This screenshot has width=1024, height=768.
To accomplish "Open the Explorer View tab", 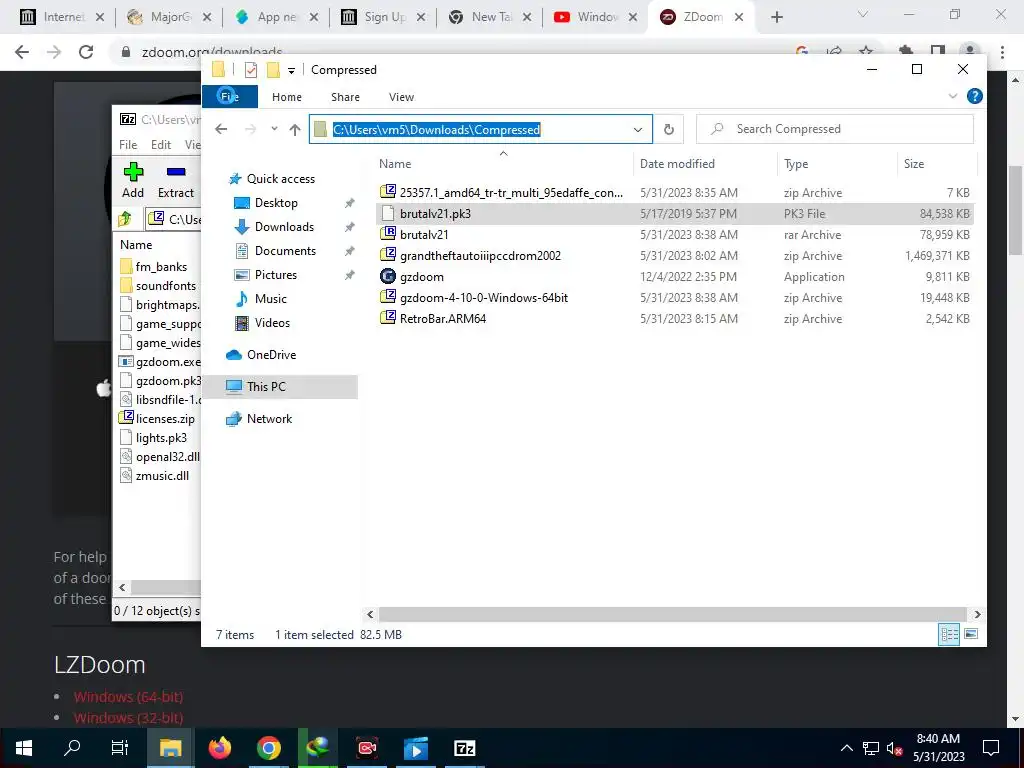I will (x=402, y=97).
